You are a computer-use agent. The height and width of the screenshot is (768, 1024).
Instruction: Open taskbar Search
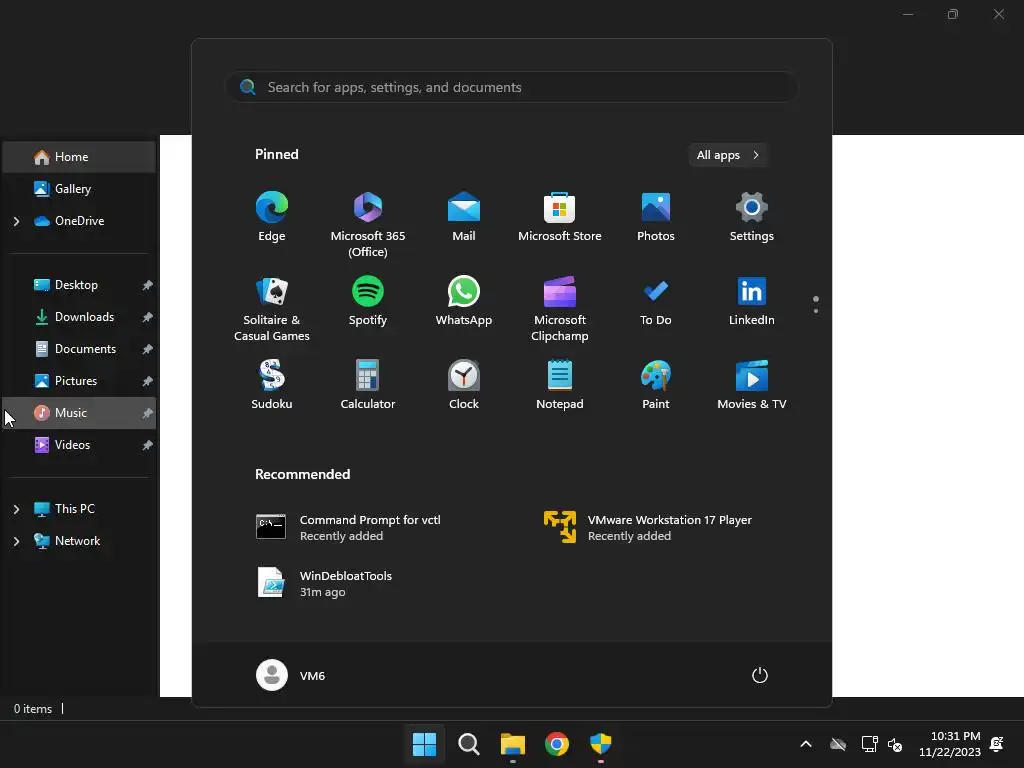click(468, 744)
